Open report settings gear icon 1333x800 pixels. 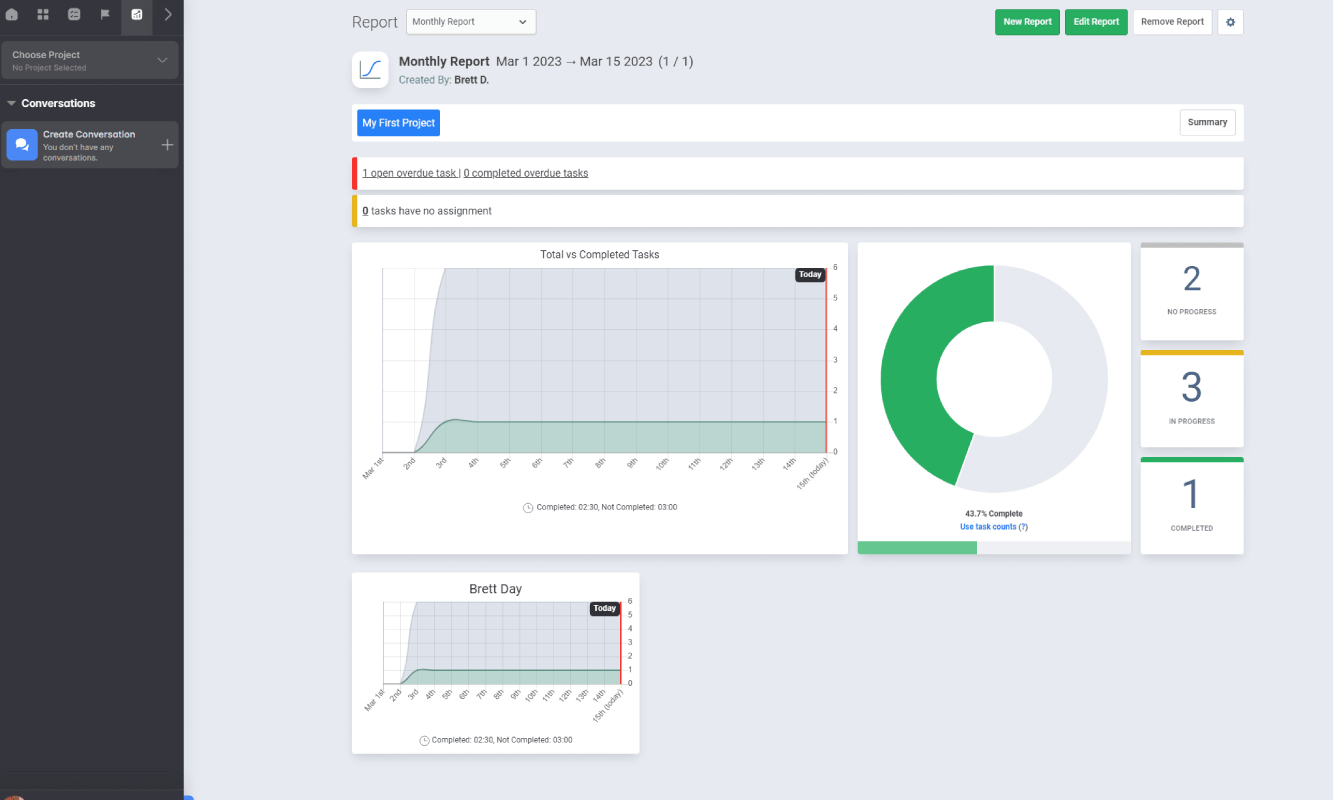[x=1230, y=22]
